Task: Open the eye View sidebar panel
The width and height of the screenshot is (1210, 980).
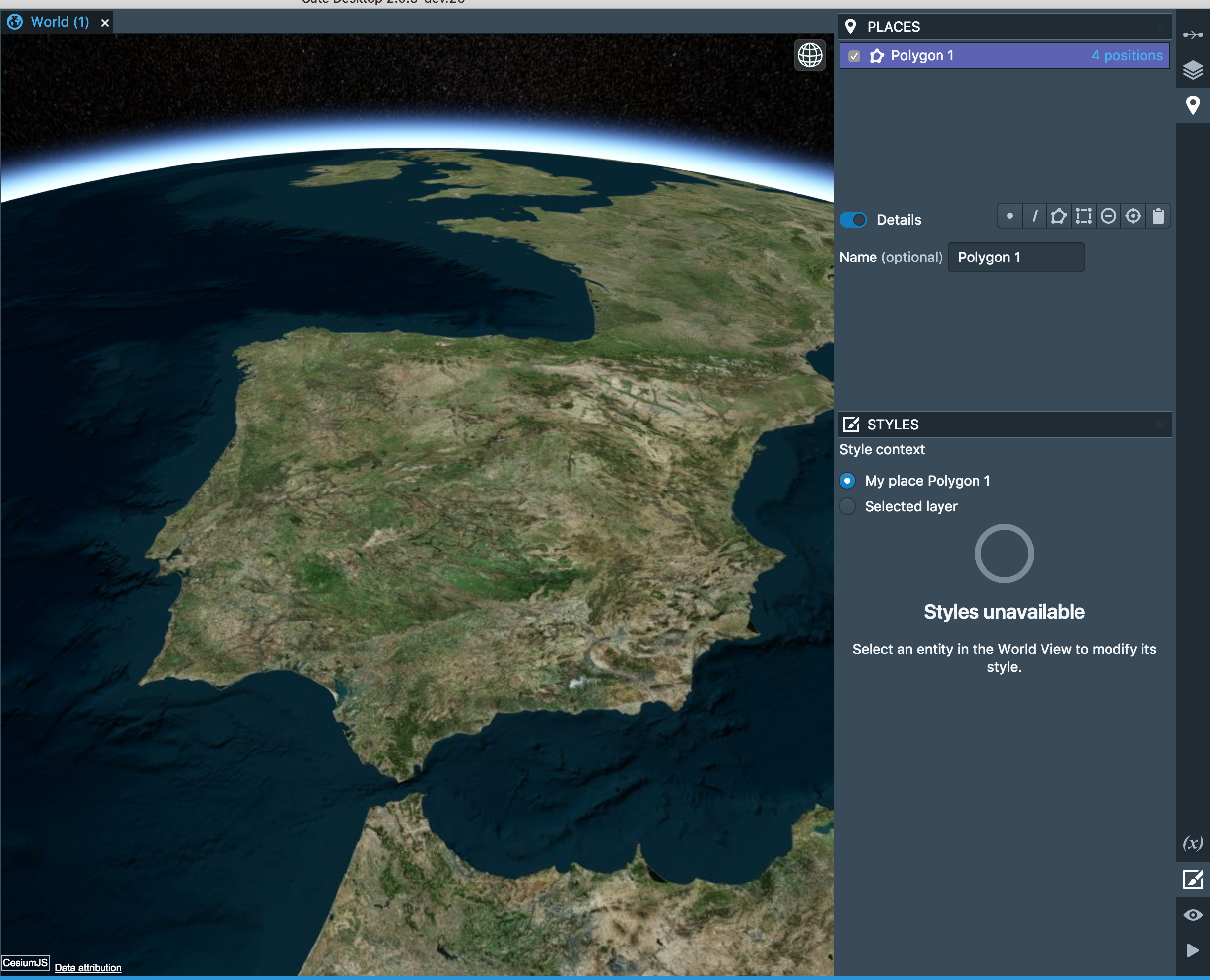Action: [x=1192, y=915]
